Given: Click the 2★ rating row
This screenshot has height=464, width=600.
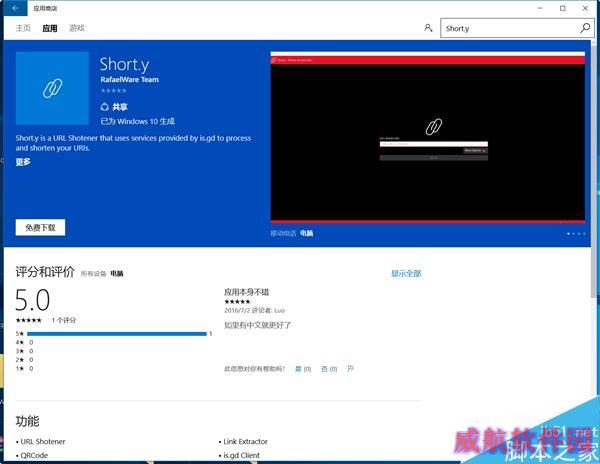Looking at the screenshot, I should pos(24,360).
